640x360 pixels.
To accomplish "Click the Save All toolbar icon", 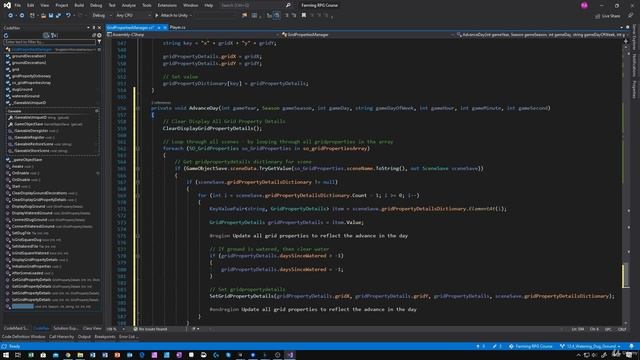I will 58,16.
